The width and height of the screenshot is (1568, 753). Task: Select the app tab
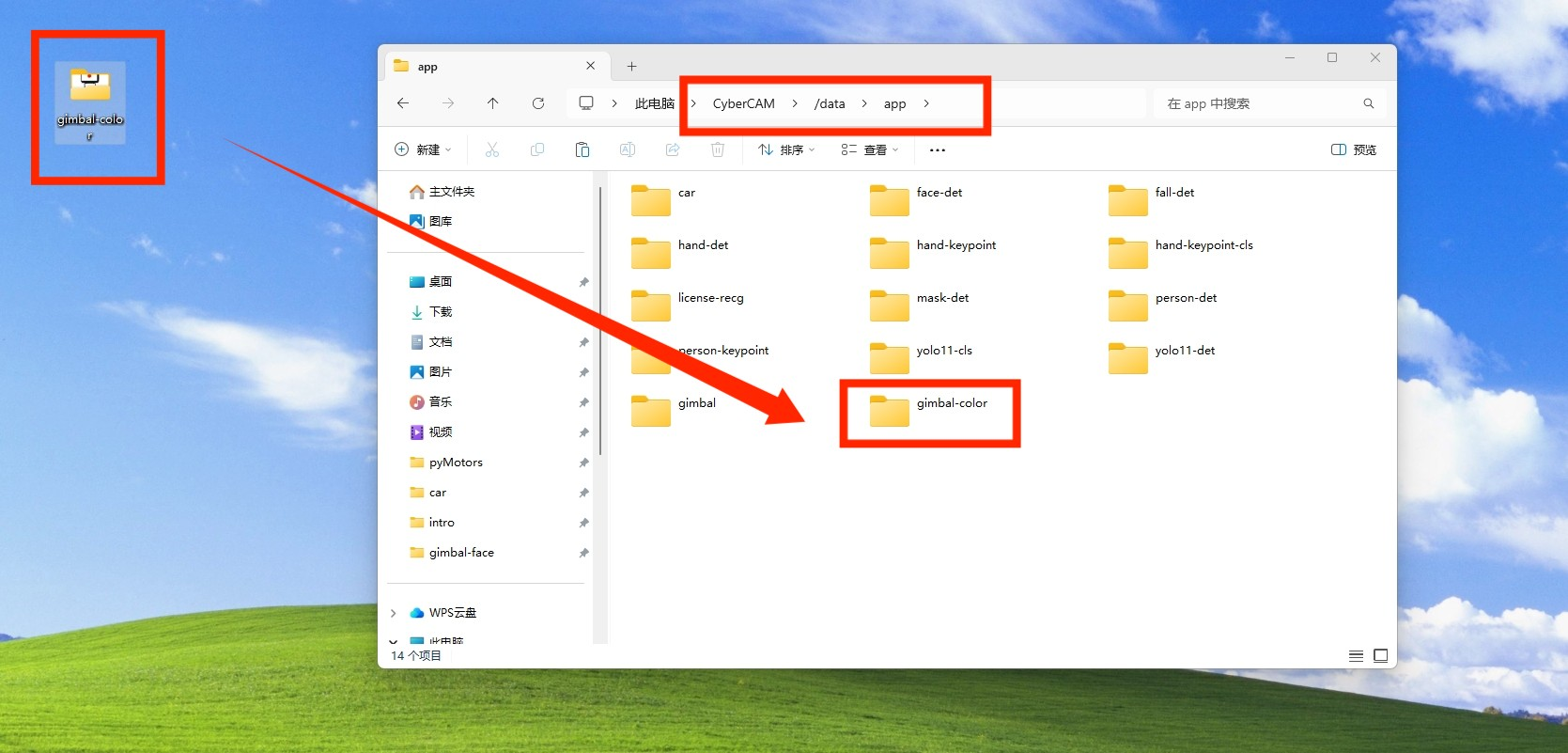tap(496, 66)
